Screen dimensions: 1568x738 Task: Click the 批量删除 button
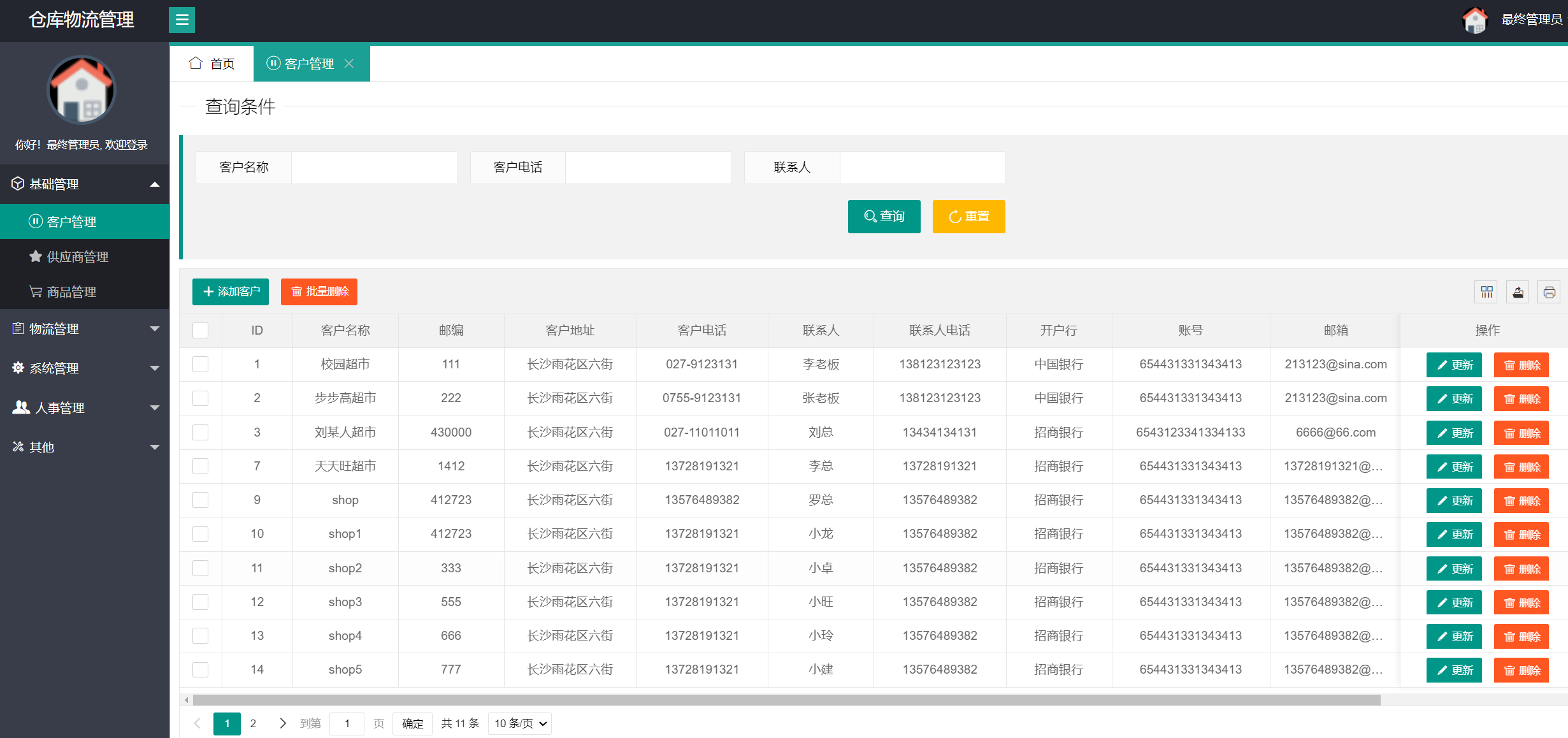tap(319, 292)
